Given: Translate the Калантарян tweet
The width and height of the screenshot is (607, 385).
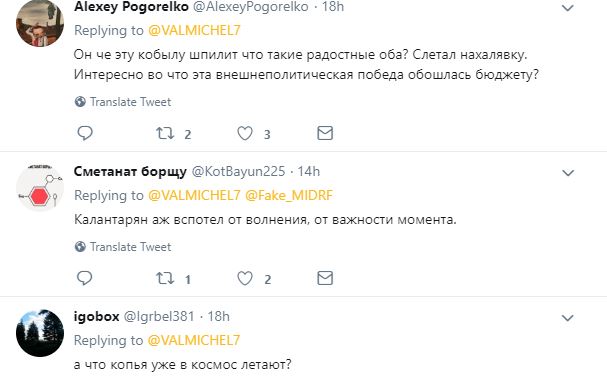Looking at the screenshot, I should pyautogui.click(x=123, y=247).
